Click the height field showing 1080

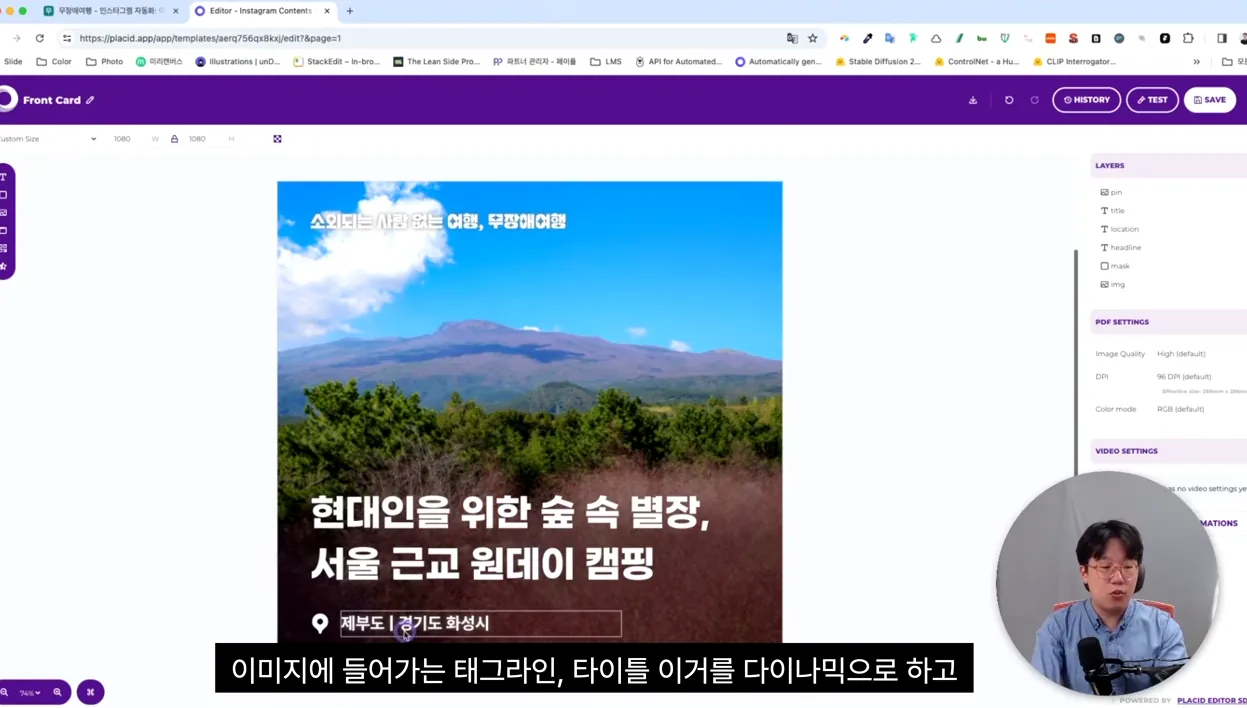pos(198,139)
